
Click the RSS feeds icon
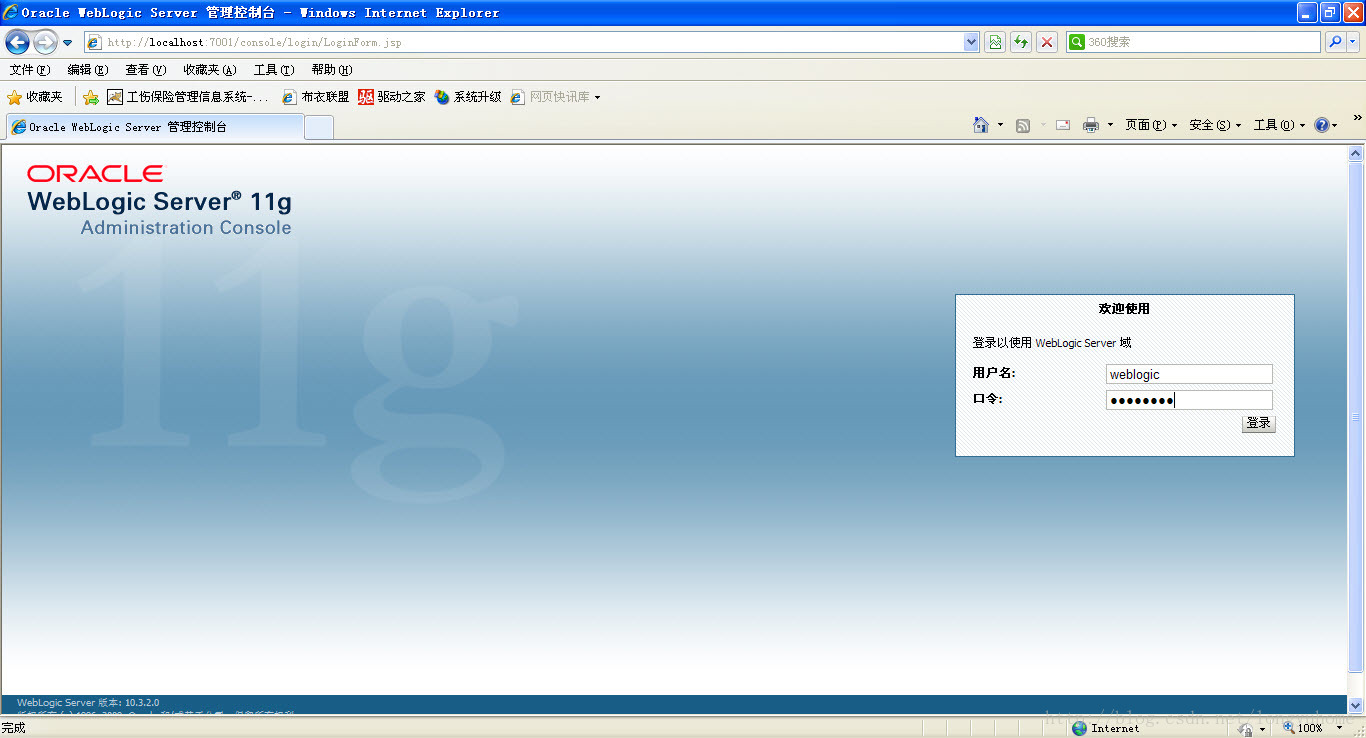(1023, 125)
